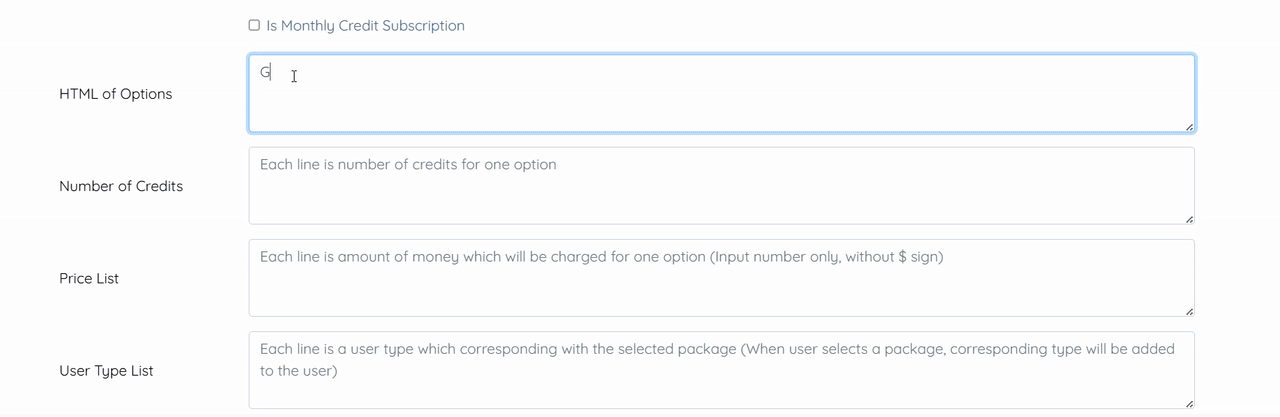Screen dimensions: 1280x417
Task: Enable the Is Monthly Credit Subscription checkbox
Action: click(254, 25)
